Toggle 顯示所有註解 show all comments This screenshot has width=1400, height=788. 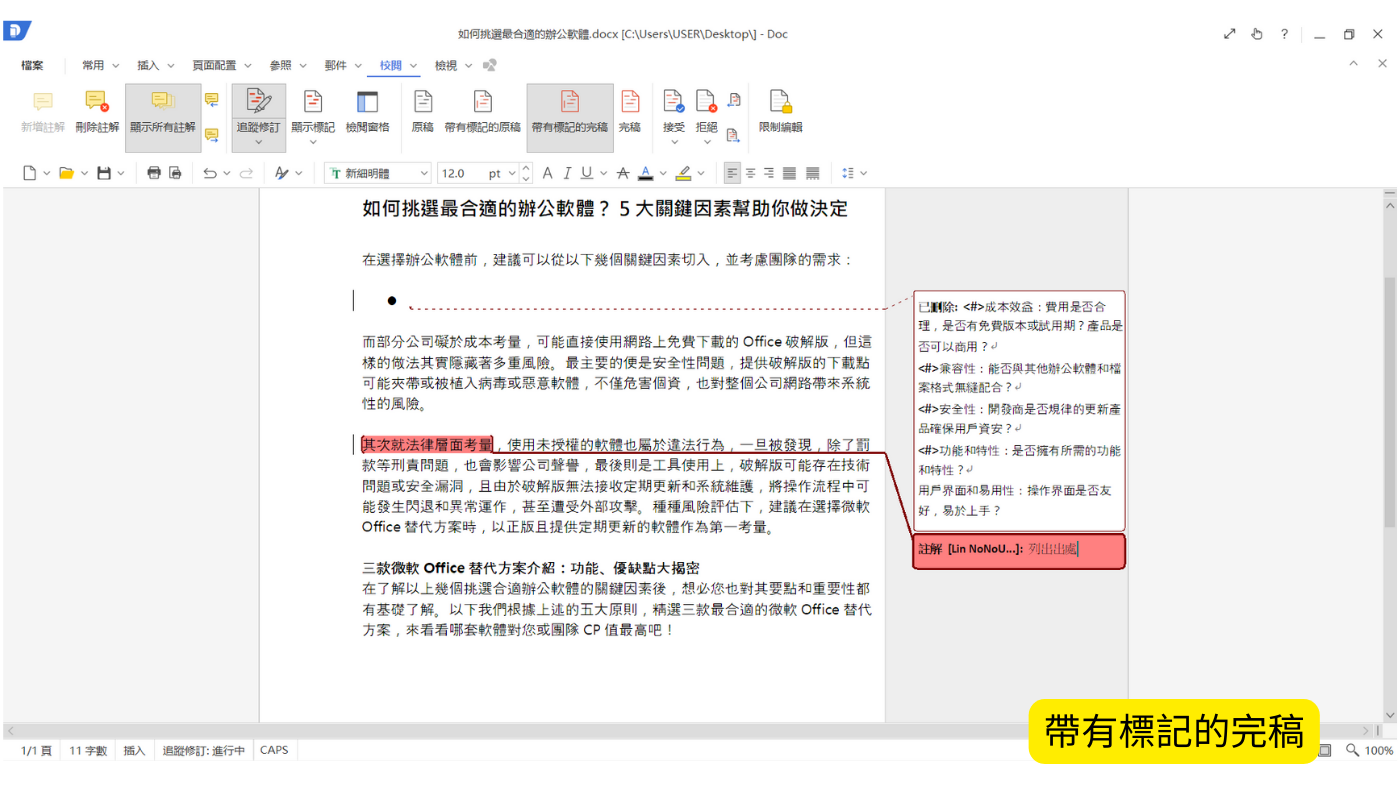tap(163, 118)
